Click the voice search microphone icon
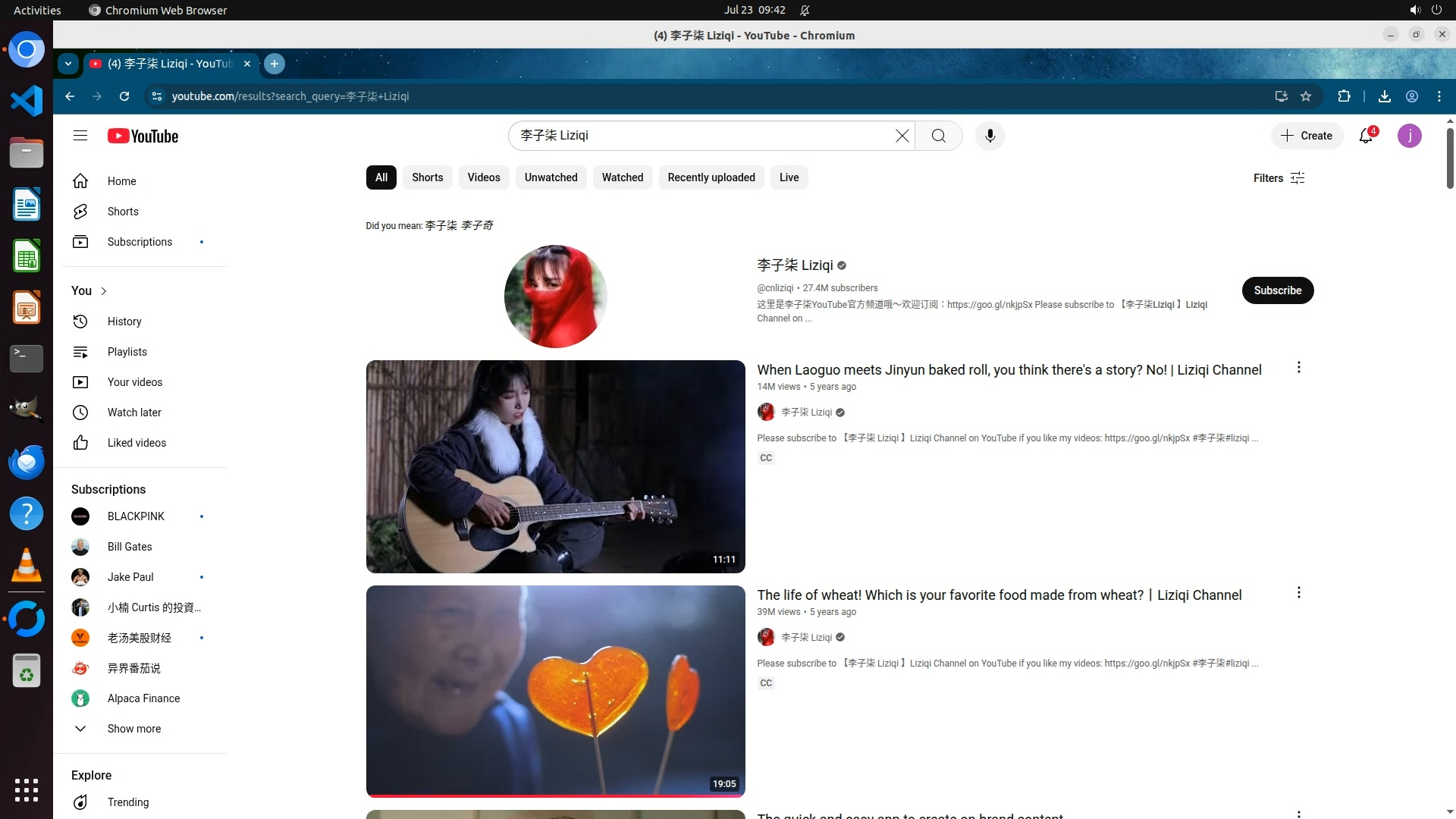1456x819 pixels. pos(990,136)
